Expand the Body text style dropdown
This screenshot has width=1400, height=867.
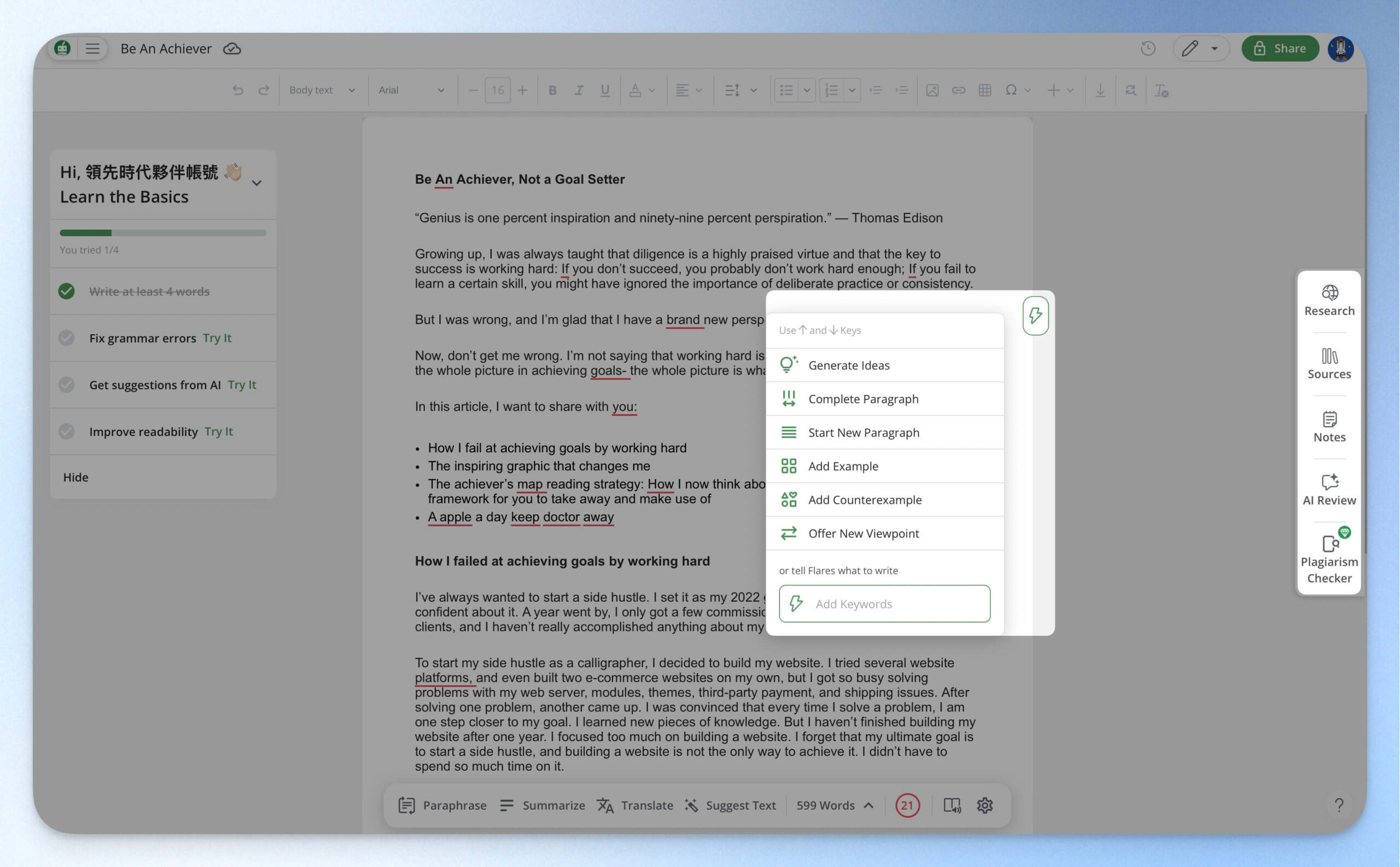click(x=322, y=90)
